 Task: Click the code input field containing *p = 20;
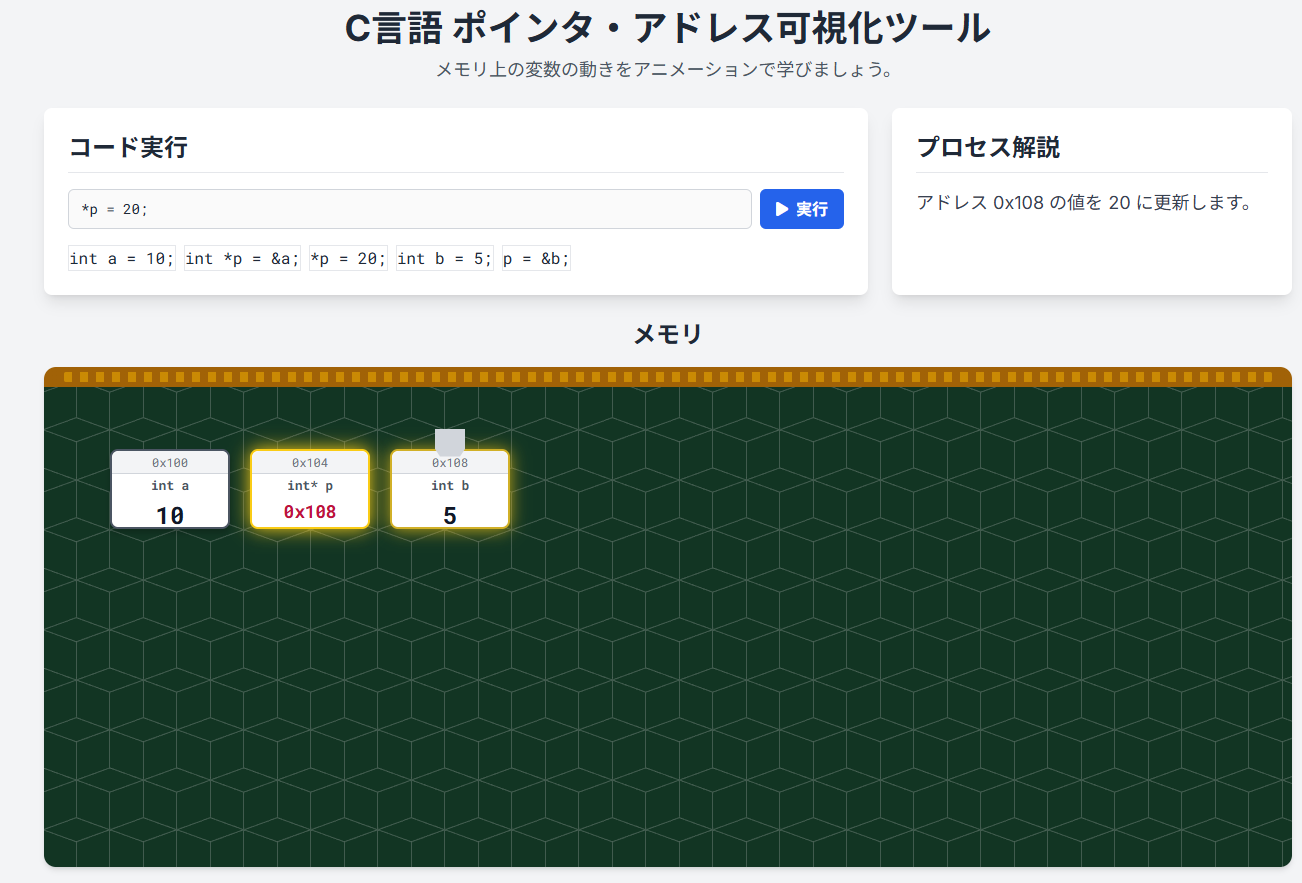(410, 209)
